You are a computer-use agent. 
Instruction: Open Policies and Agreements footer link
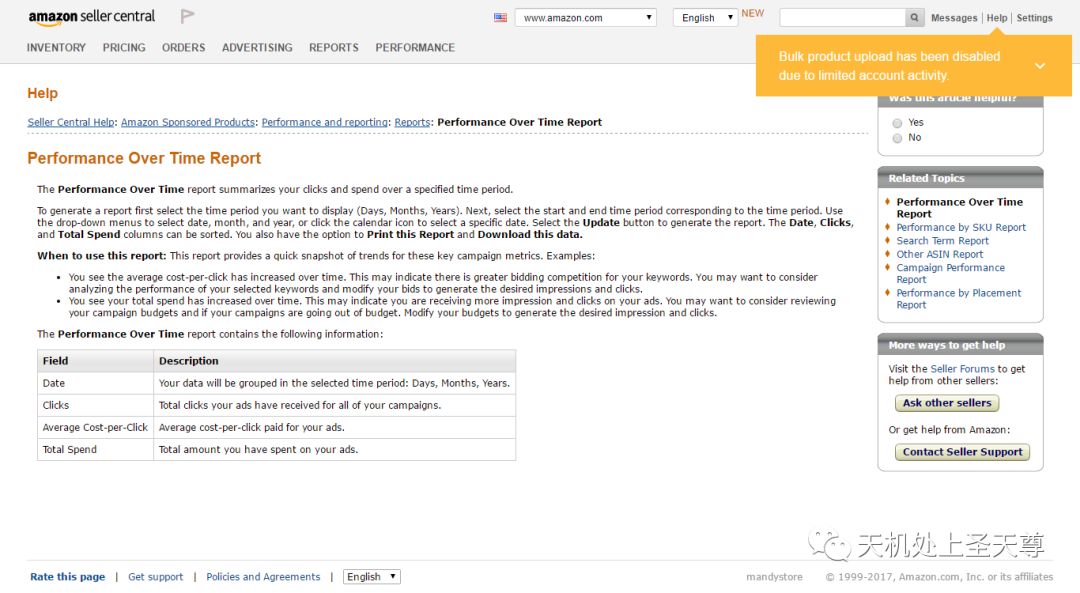tap(263, 576)
